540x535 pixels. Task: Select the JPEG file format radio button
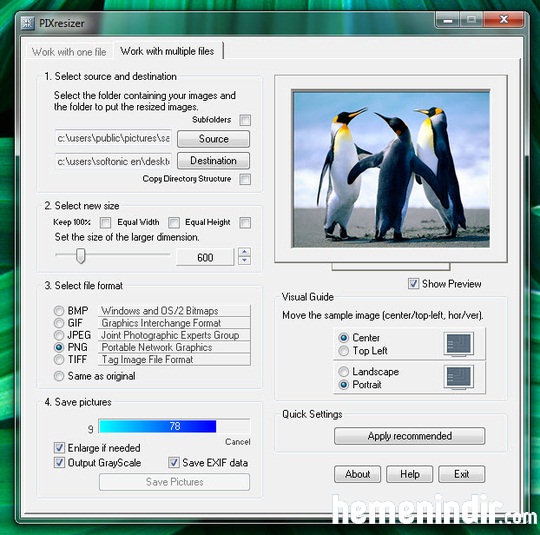tap(59, 335)
